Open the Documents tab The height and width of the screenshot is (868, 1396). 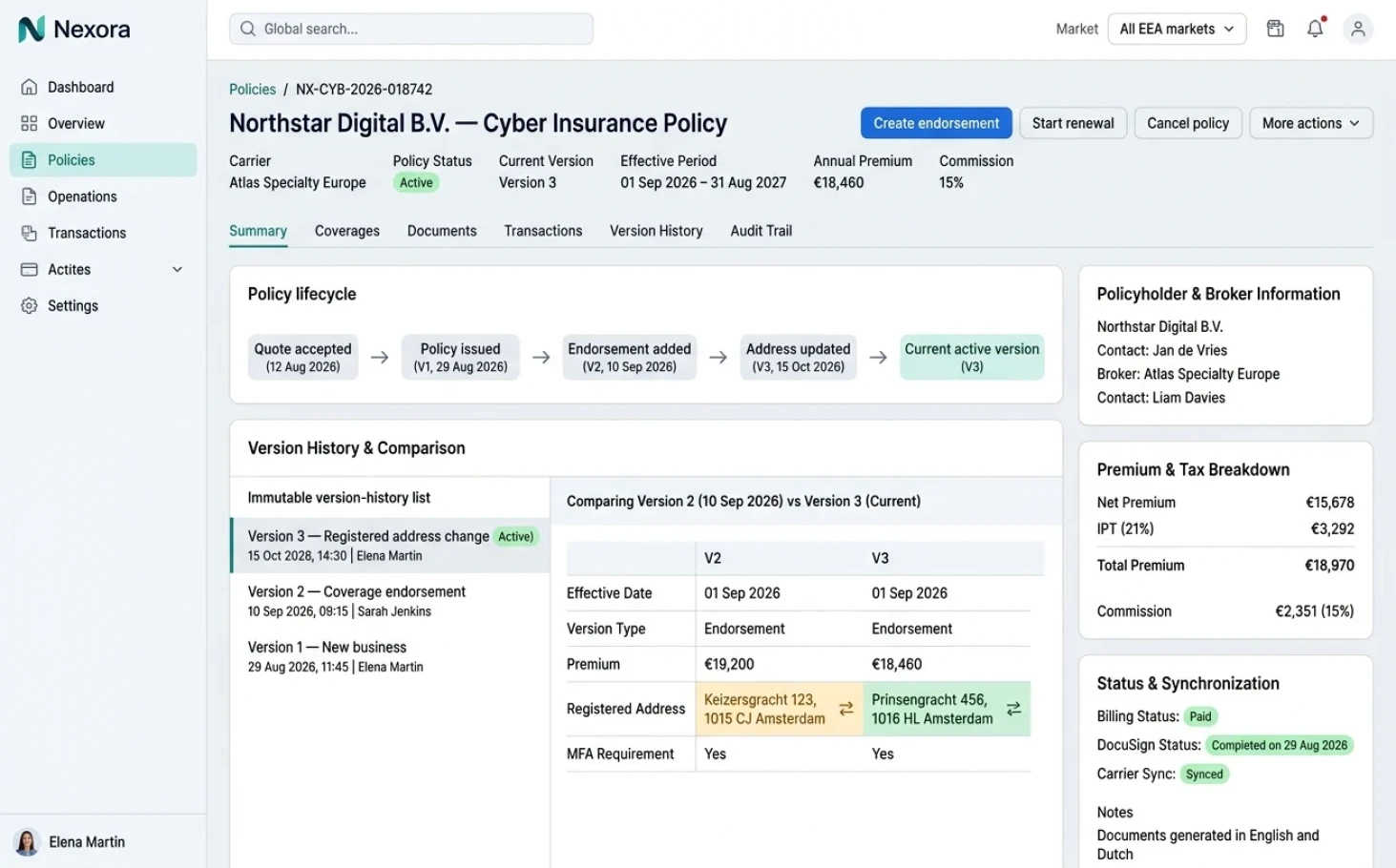click(442, 231)
